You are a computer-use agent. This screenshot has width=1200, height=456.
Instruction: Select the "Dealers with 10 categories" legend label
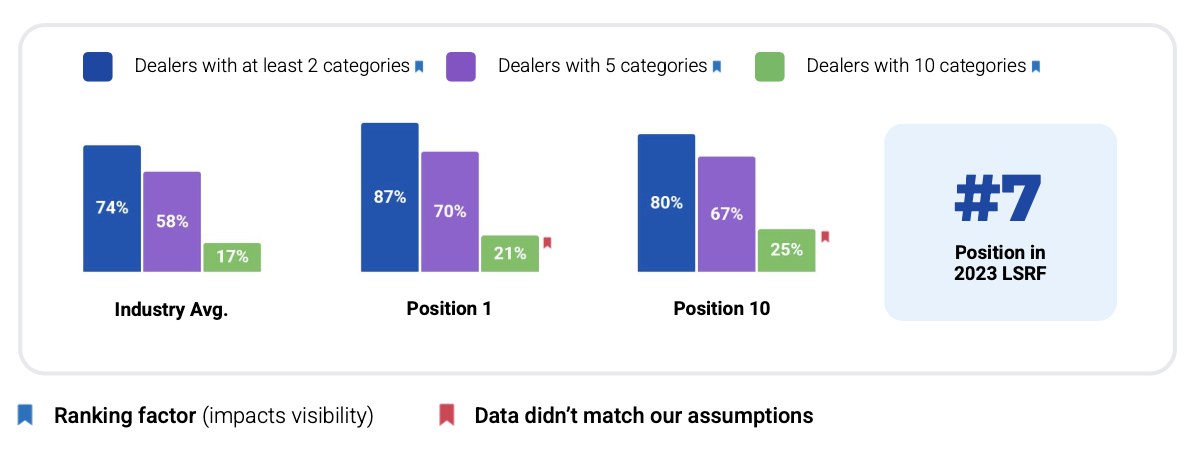(916, 67)
